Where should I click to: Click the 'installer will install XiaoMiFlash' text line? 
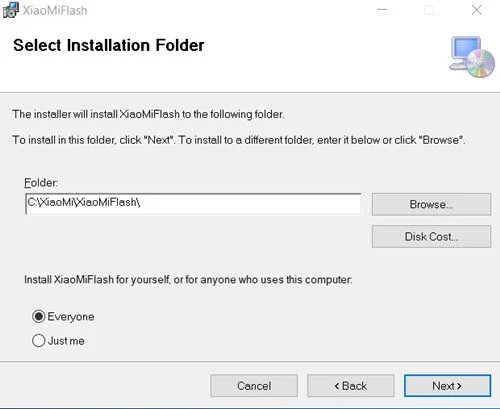[x=148, y=114]
